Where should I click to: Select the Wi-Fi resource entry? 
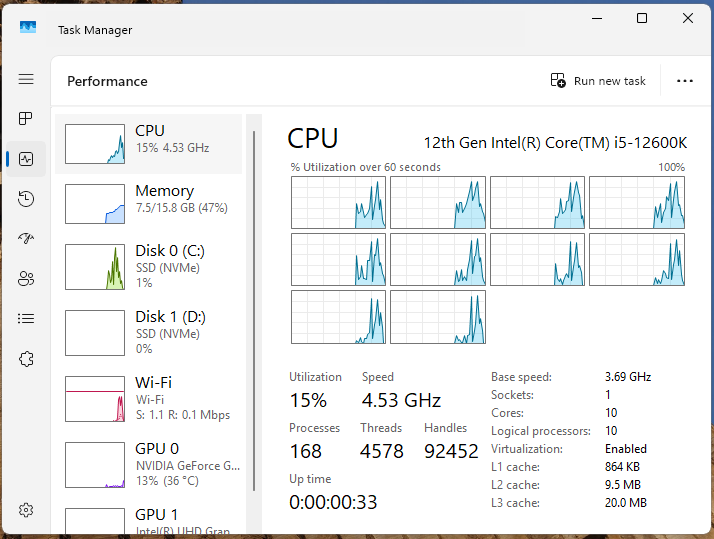(x=148, y=399)
